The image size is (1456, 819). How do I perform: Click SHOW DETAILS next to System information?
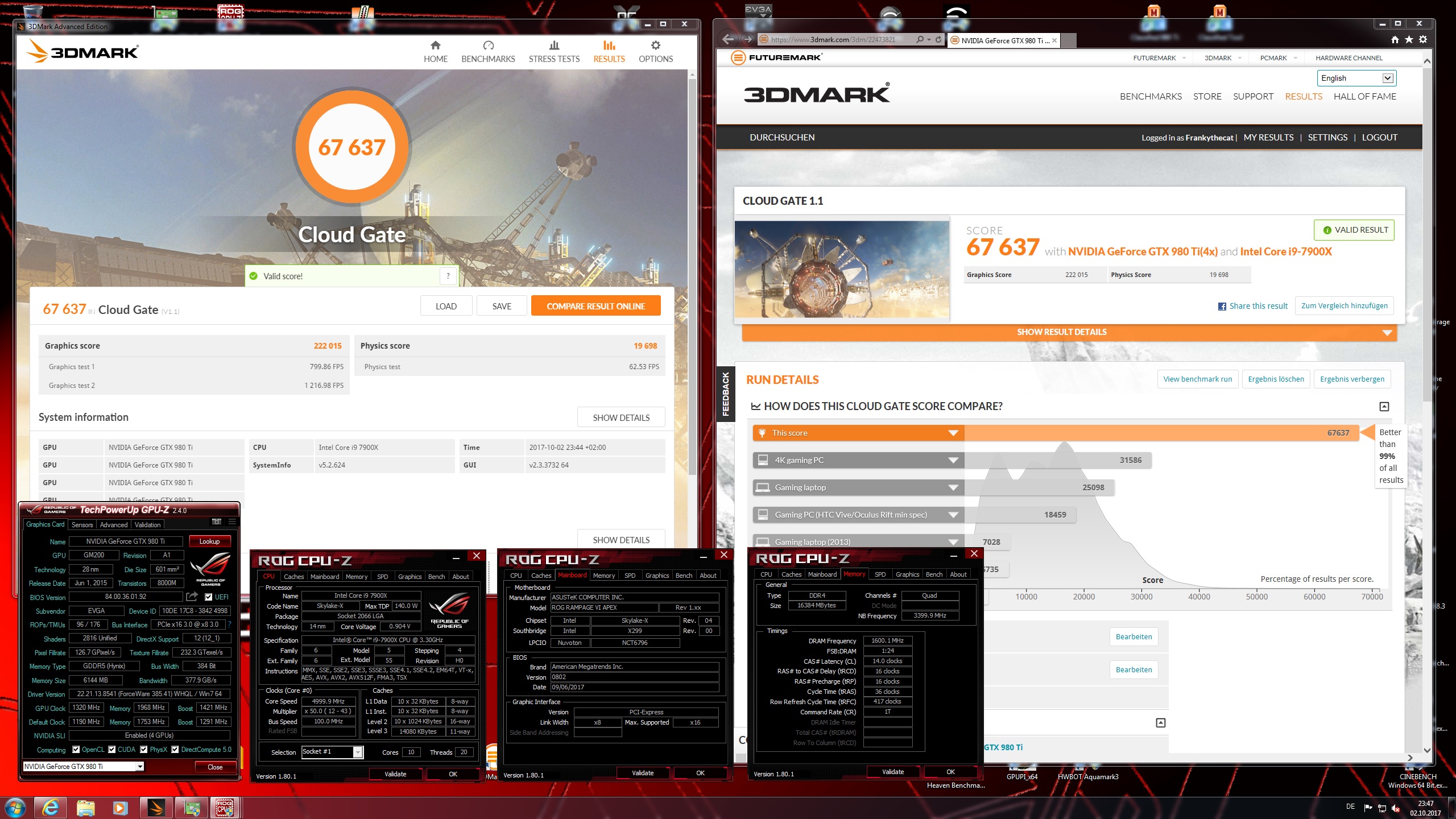[621, 417]
